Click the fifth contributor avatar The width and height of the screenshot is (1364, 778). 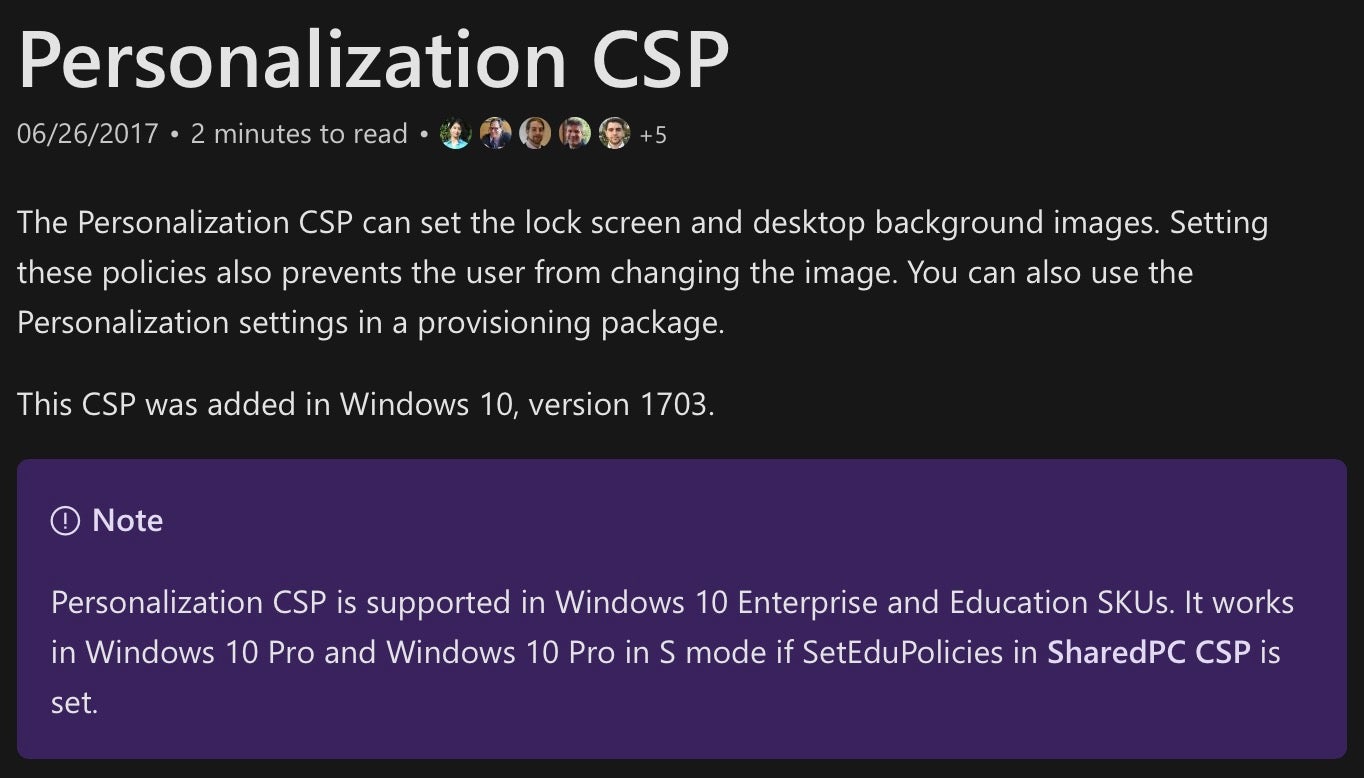614,134
